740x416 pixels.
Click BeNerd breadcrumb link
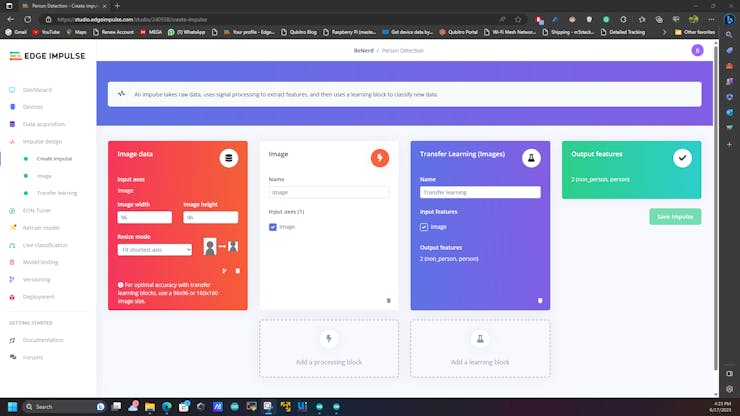pyautogui.click(x=363, y=51)
